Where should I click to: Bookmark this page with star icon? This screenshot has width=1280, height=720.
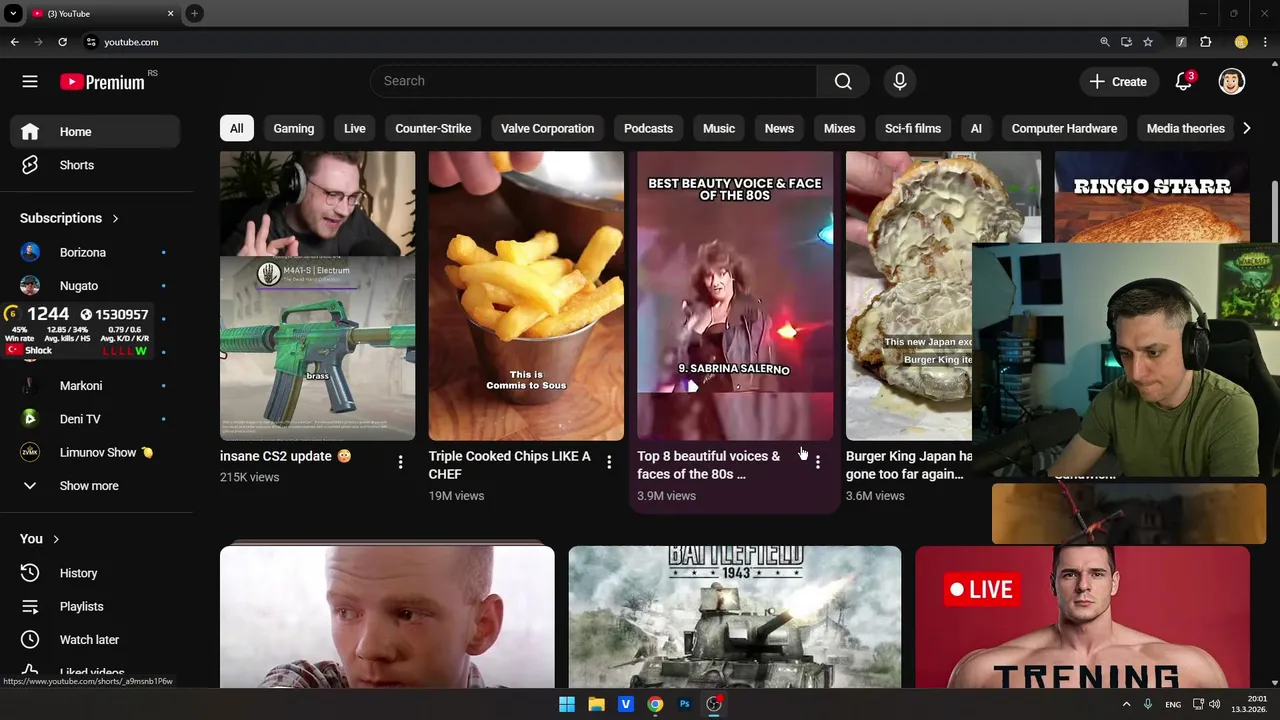click(x=1148, y=42)
